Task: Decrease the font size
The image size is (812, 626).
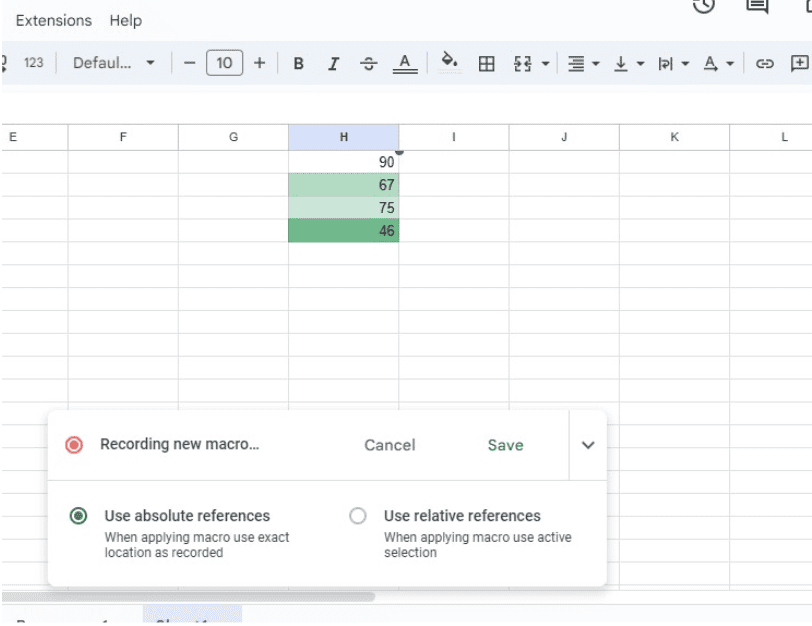Action: (x=190, y=63)
